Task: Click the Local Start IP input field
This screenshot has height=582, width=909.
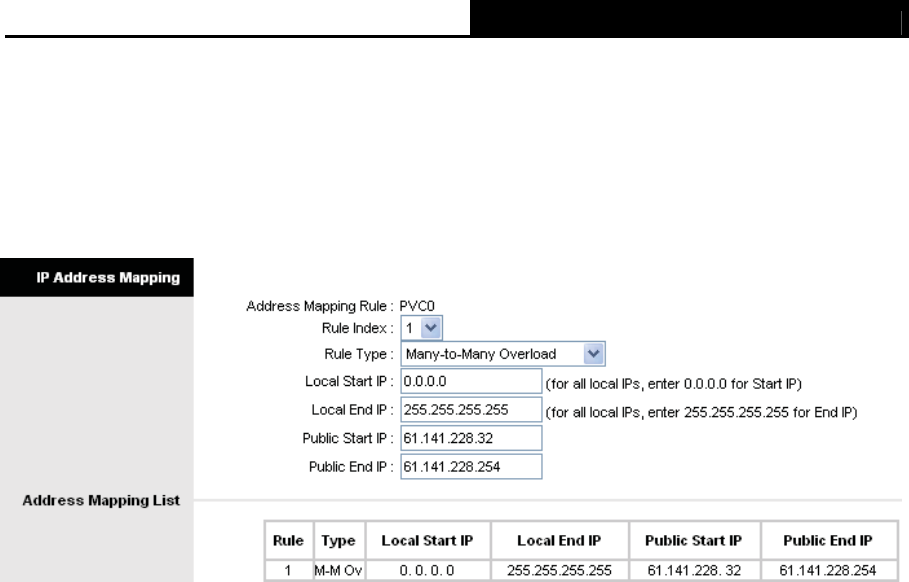Action: [471, 381]
